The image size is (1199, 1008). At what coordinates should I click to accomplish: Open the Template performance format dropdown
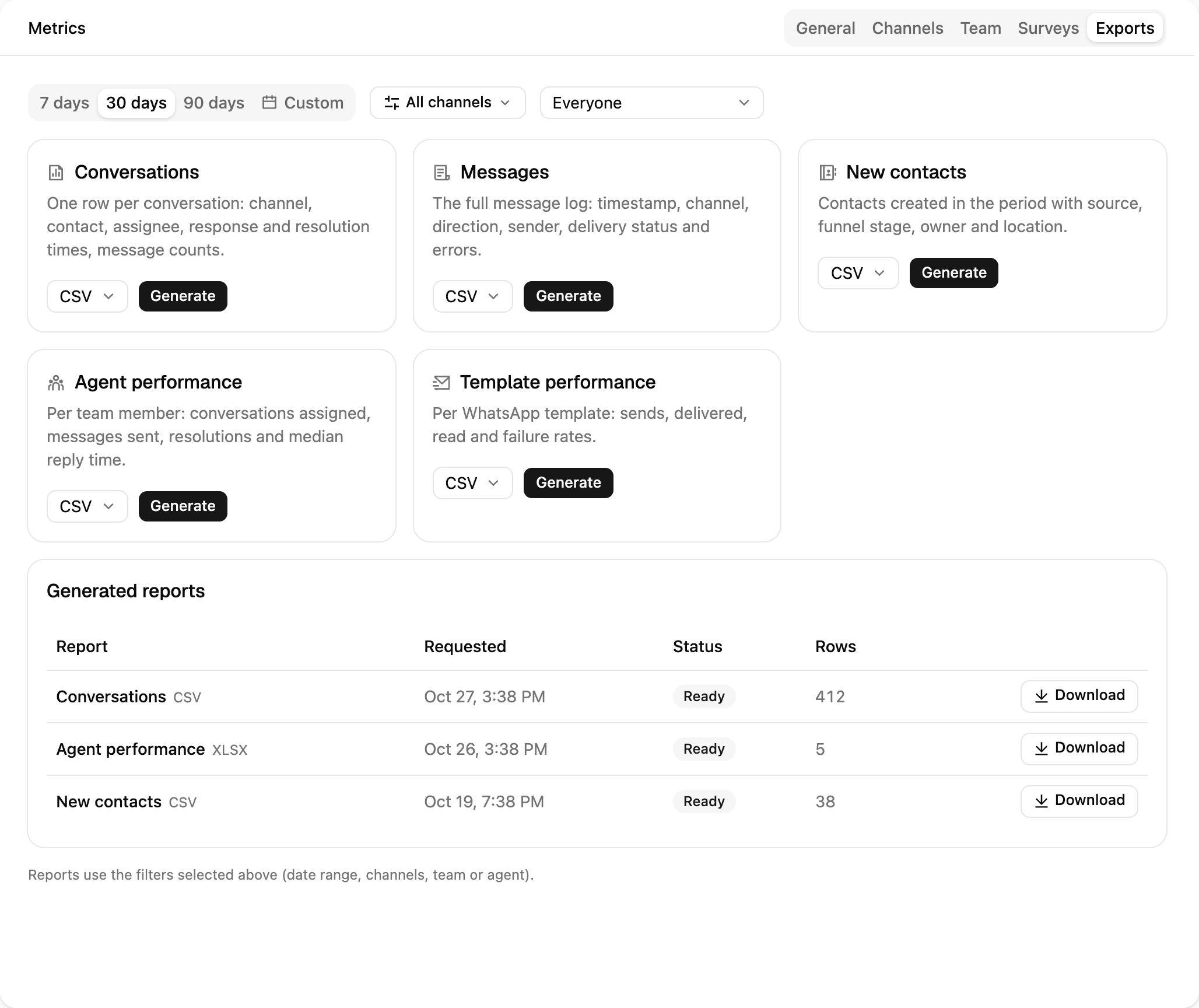[472, 483]
